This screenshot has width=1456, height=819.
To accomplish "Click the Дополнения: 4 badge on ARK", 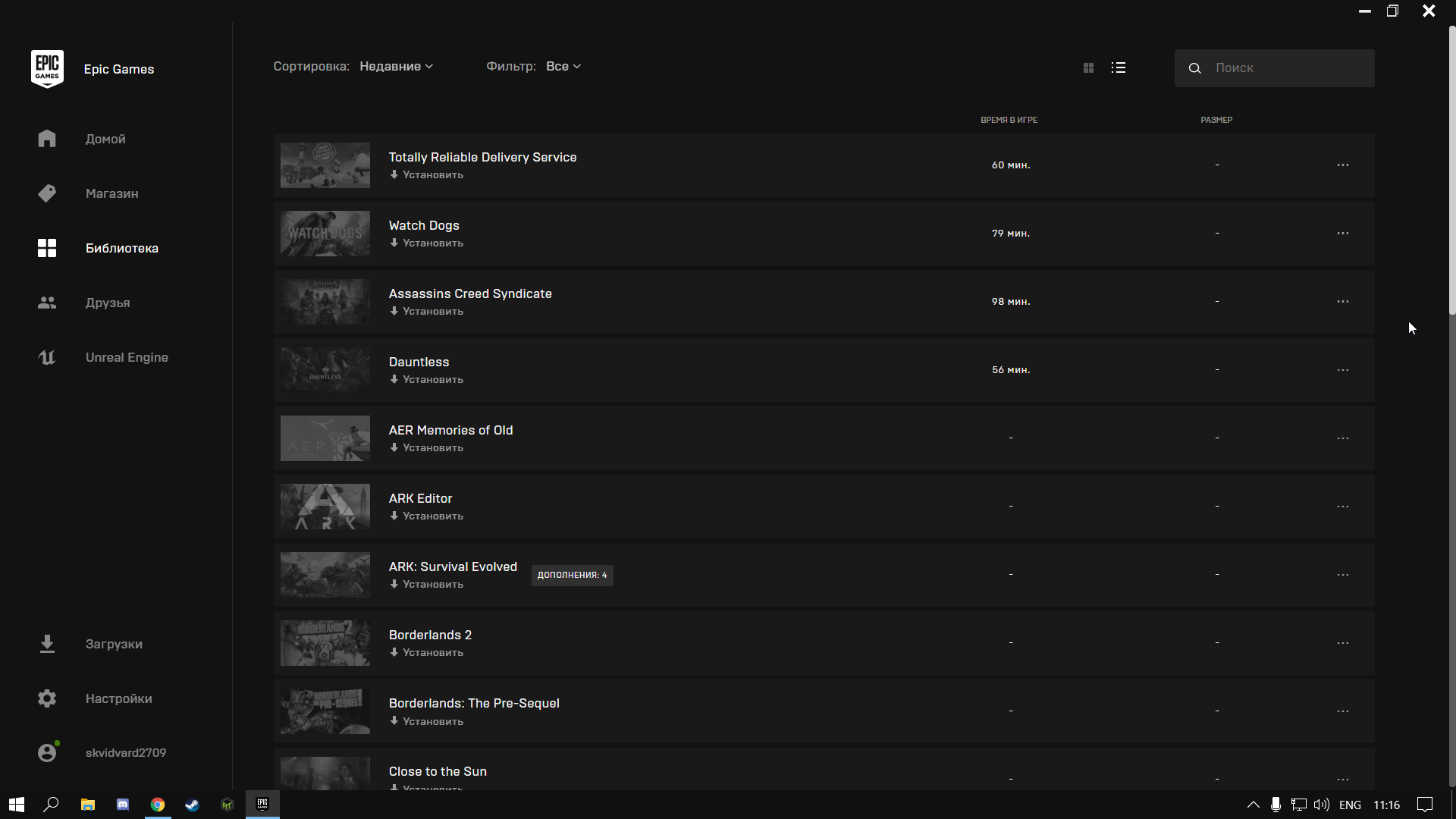I will 572,575.
